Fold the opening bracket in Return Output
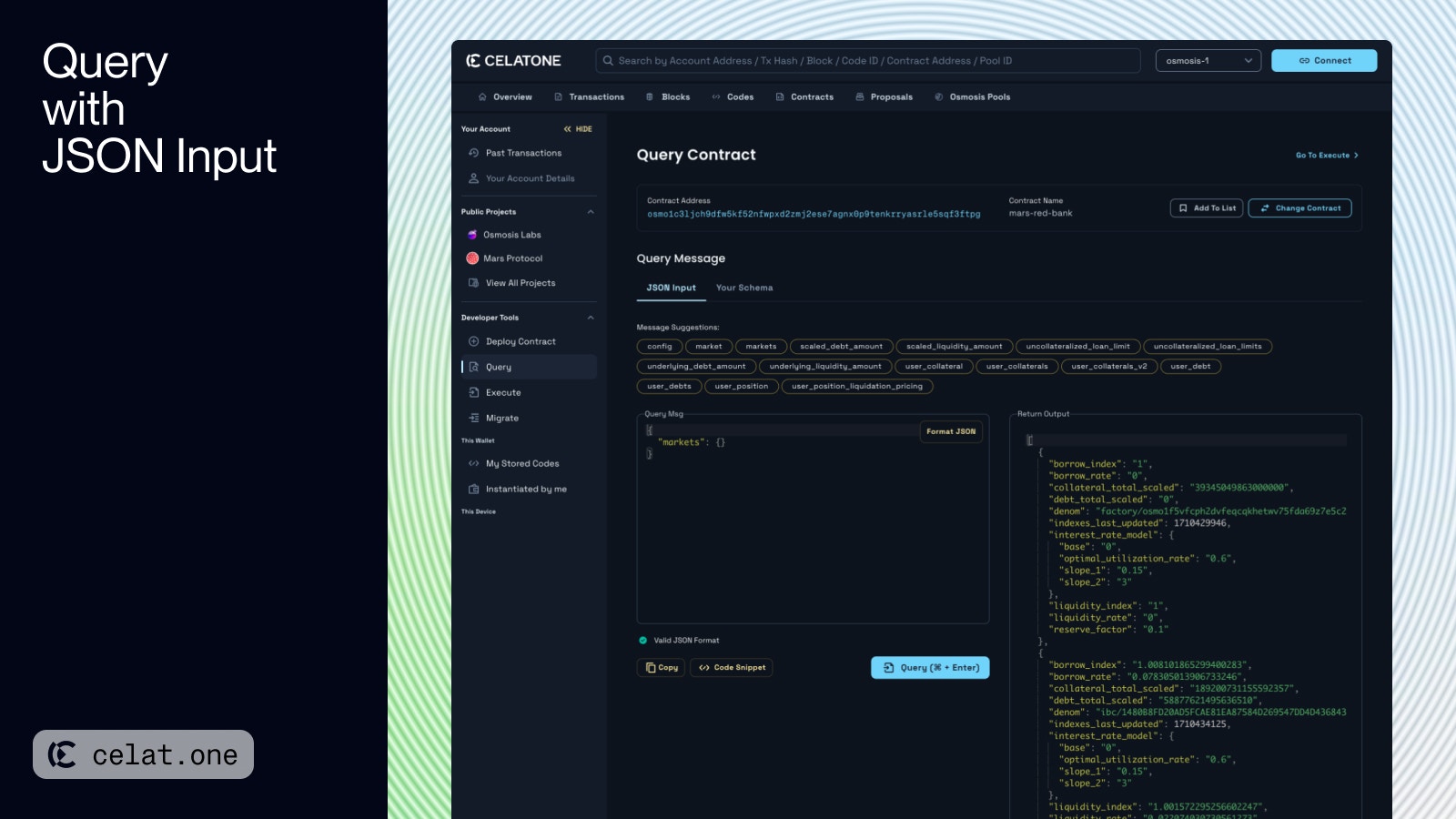 1029,440
